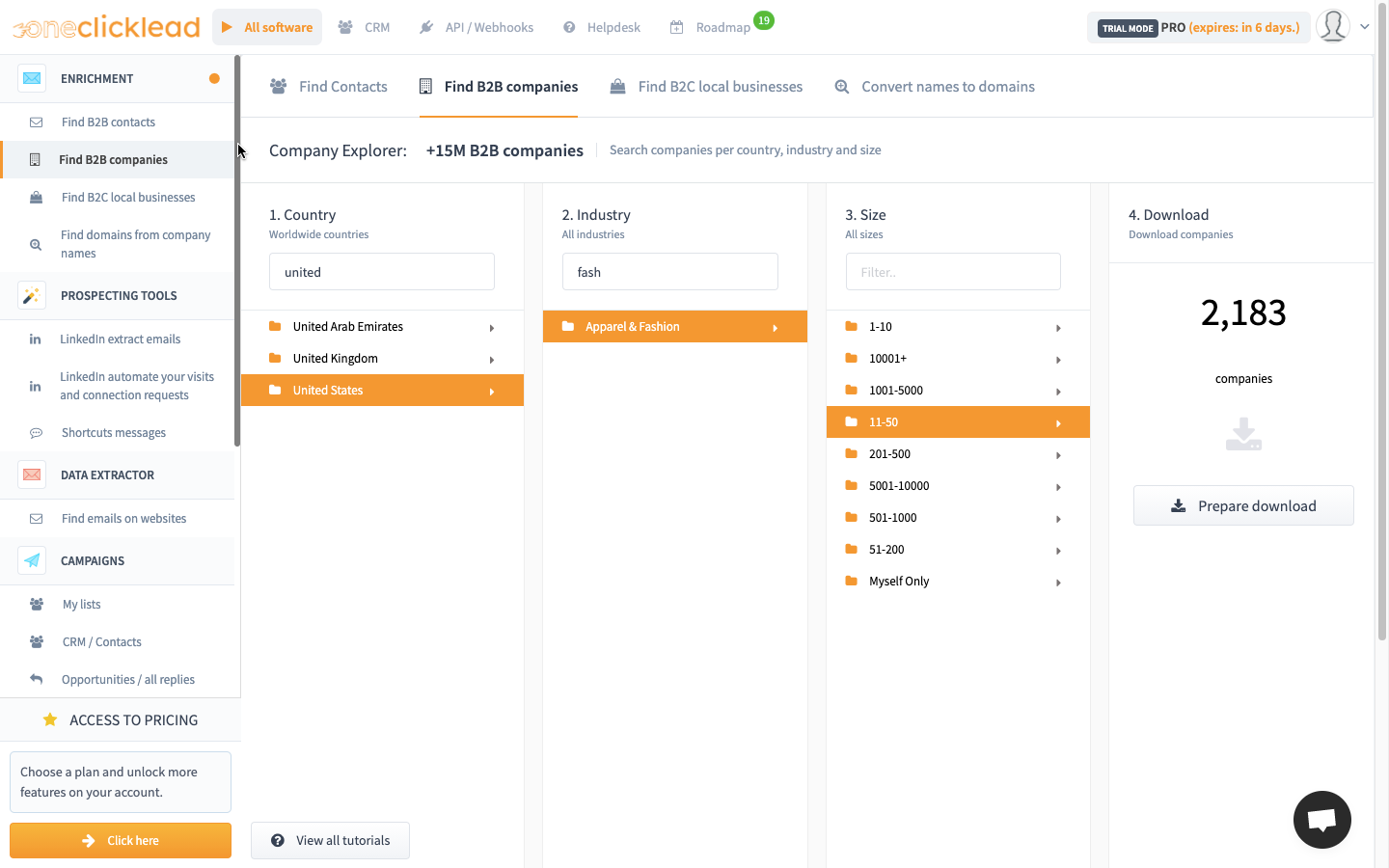Click the Prepare download button
1389x868 pixels.
1243,505
